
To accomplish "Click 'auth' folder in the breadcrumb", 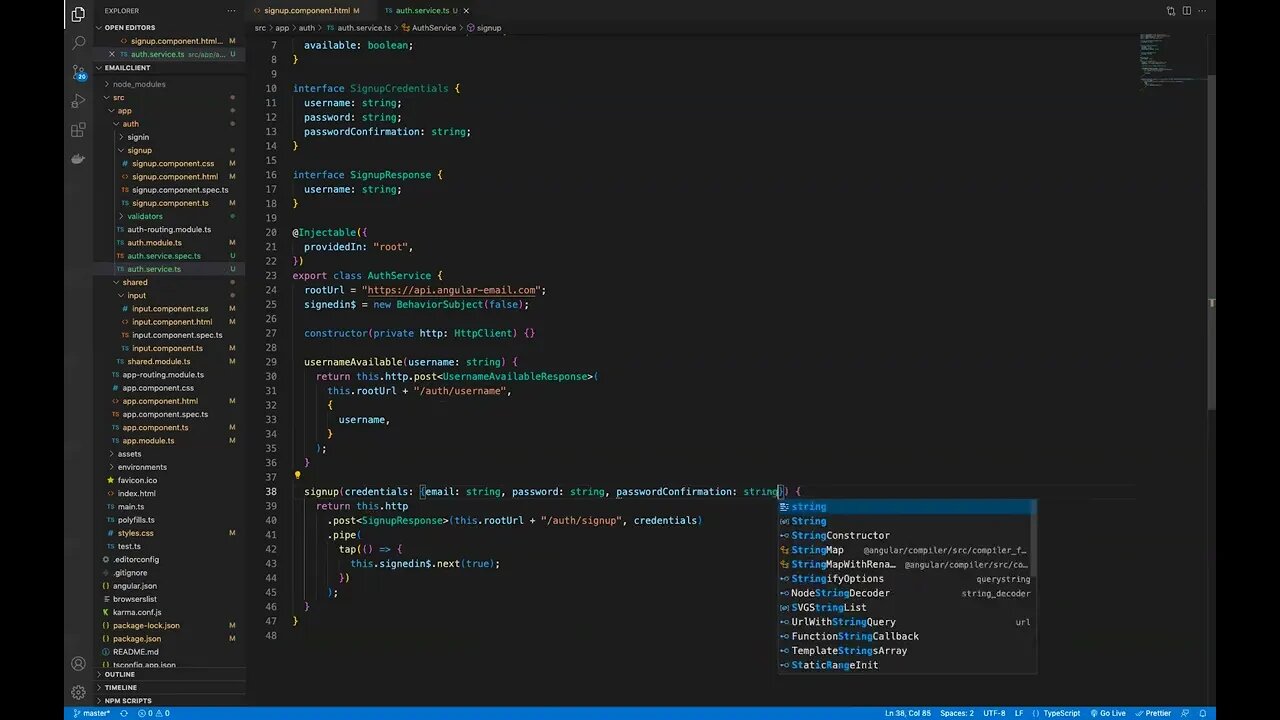I will (306, 28).
